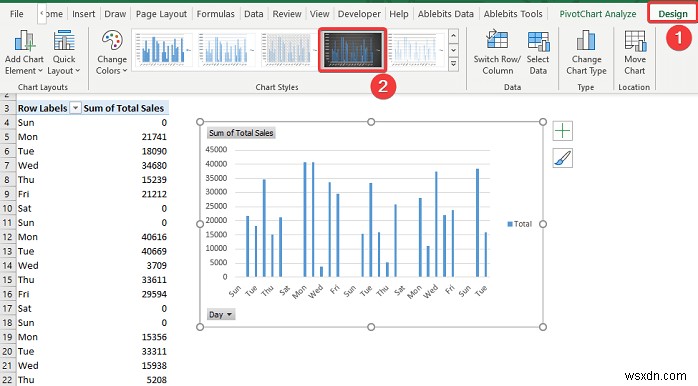Click the Chart Styles paintbrush button
The width and height of the screenshot is (698, 386).
[563, 158]
